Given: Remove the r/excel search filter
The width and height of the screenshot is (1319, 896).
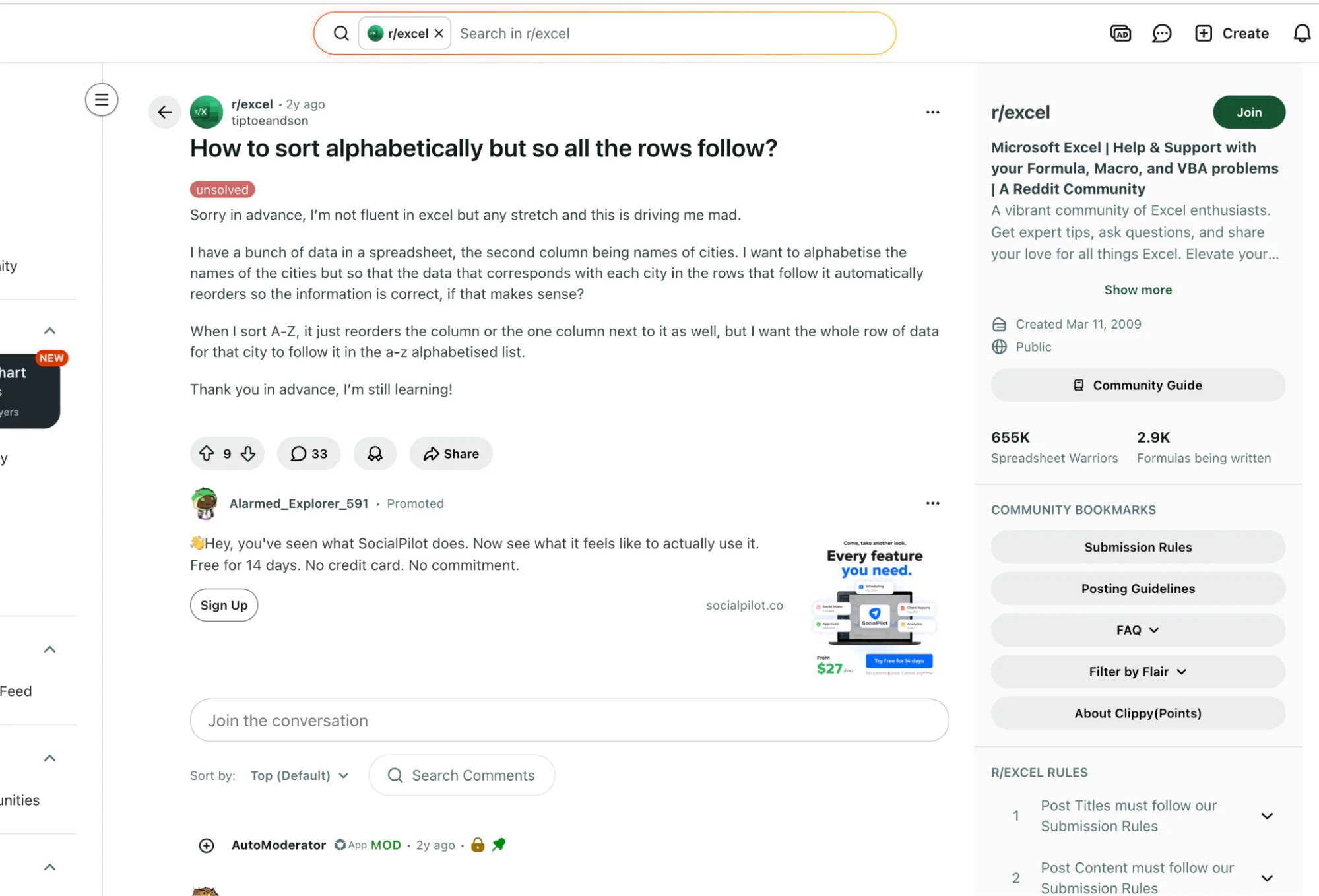Looking at the screenshot, I should click(439, 34).
